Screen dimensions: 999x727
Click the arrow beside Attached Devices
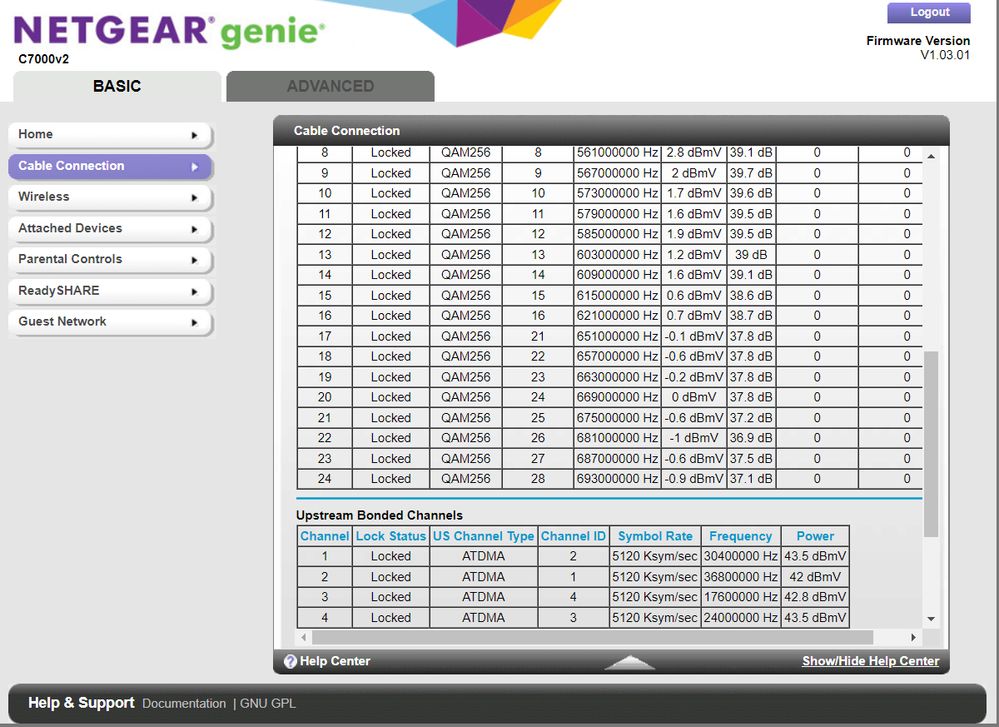pyautogui.click(x=195, y=229)
